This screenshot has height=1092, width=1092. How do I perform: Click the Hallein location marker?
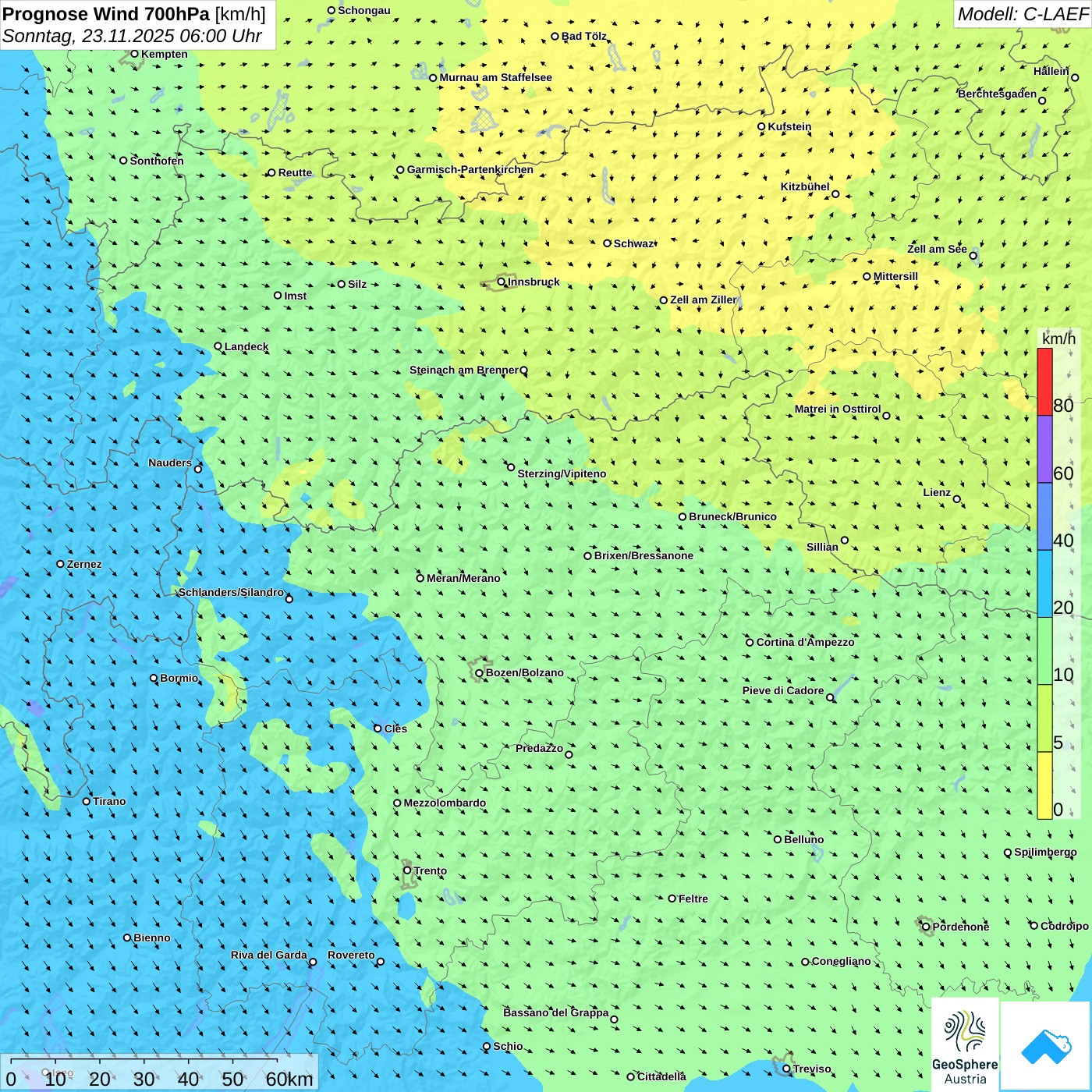coord(1074,77)
